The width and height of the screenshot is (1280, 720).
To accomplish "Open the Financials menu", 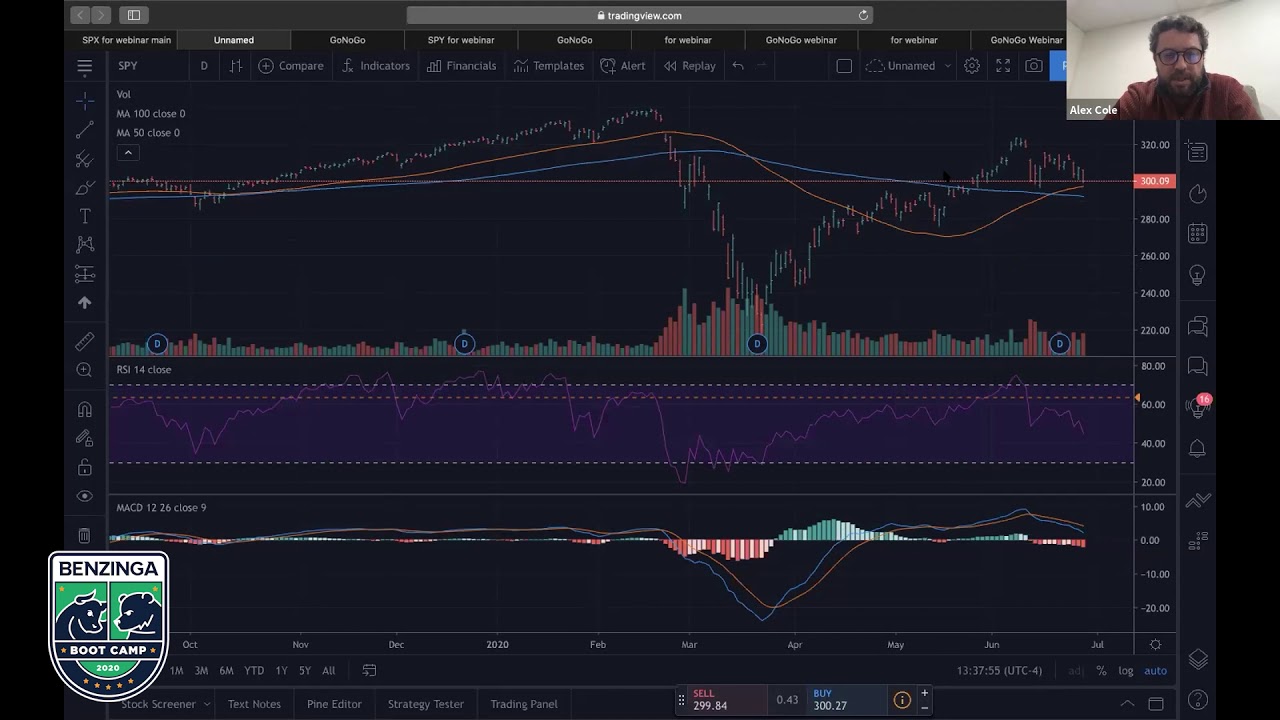I will click(461, 66).
